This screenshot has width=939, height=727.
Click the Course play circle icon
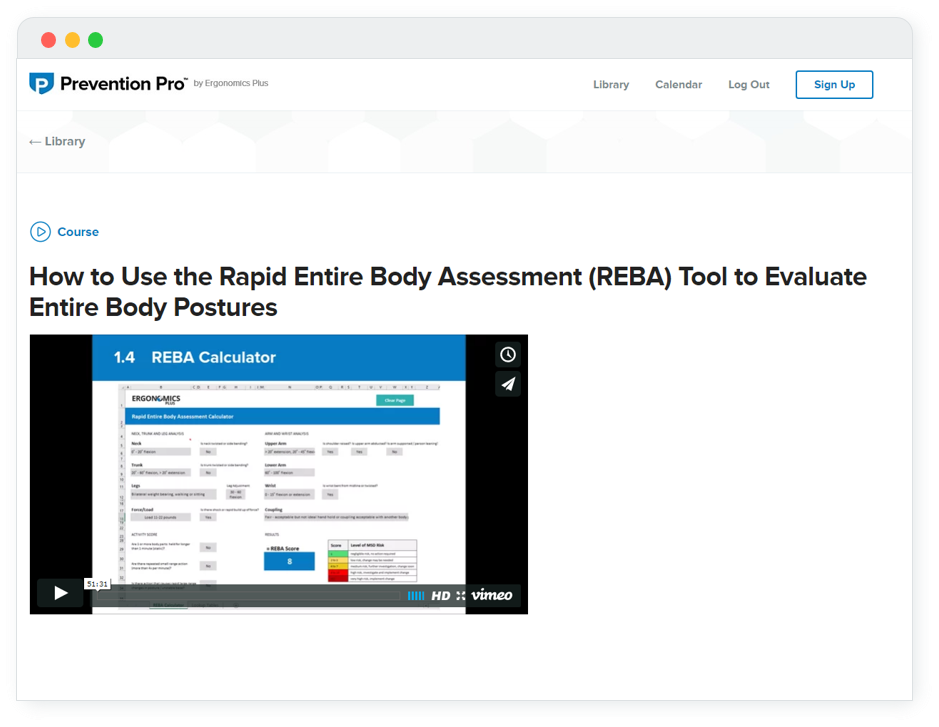point(40,232)
